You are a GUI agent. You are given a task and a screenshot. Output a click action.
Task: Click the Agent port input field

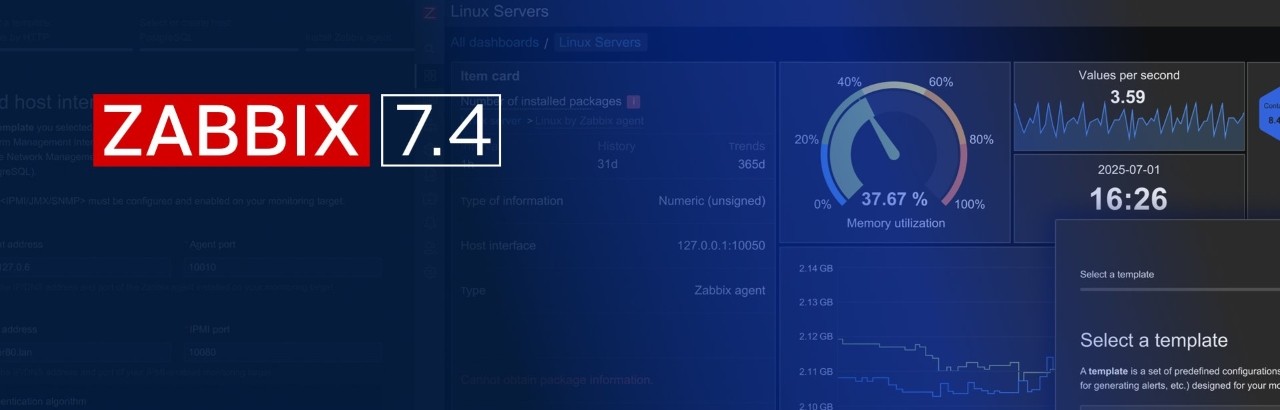point(284,268)
